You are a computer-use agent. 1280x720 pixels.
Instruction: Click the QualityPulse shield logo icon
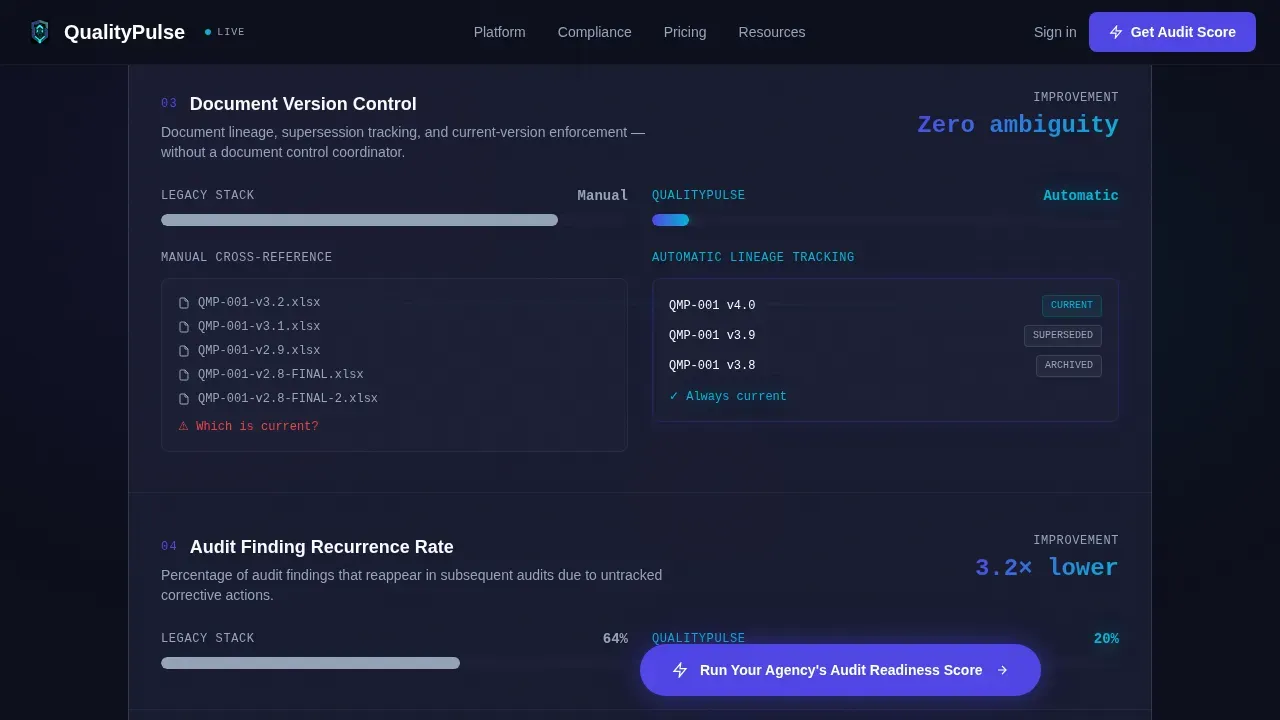[40, 32]
